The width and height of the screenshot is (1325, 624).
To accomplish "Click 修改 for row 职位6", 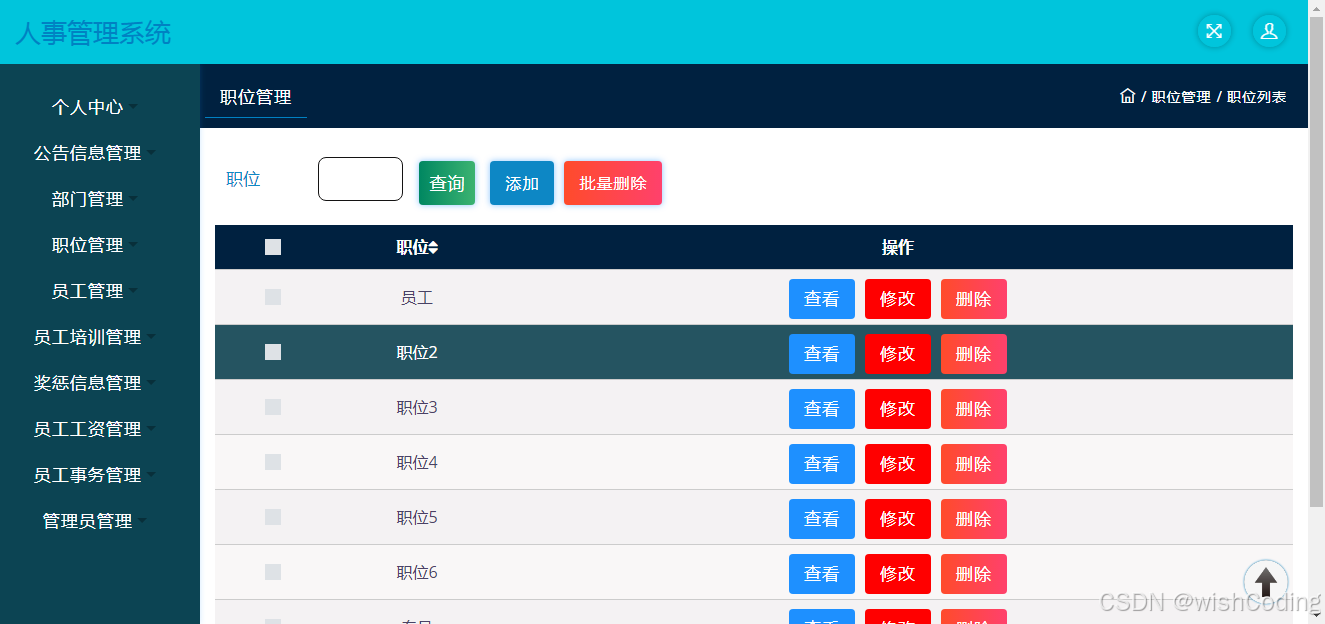I will coord(898,574).
